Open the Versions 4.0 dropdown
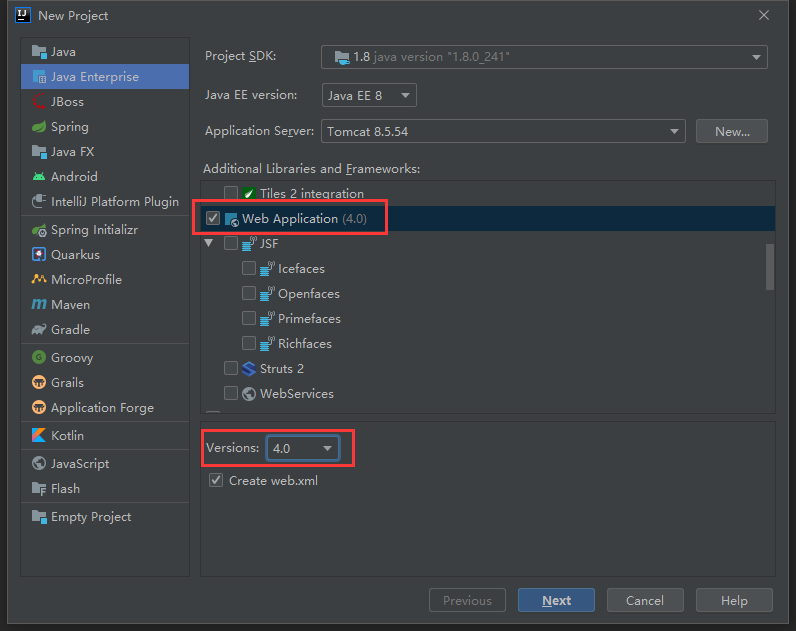The width and height of the screenshot is (796, 631). coord(303,448)
